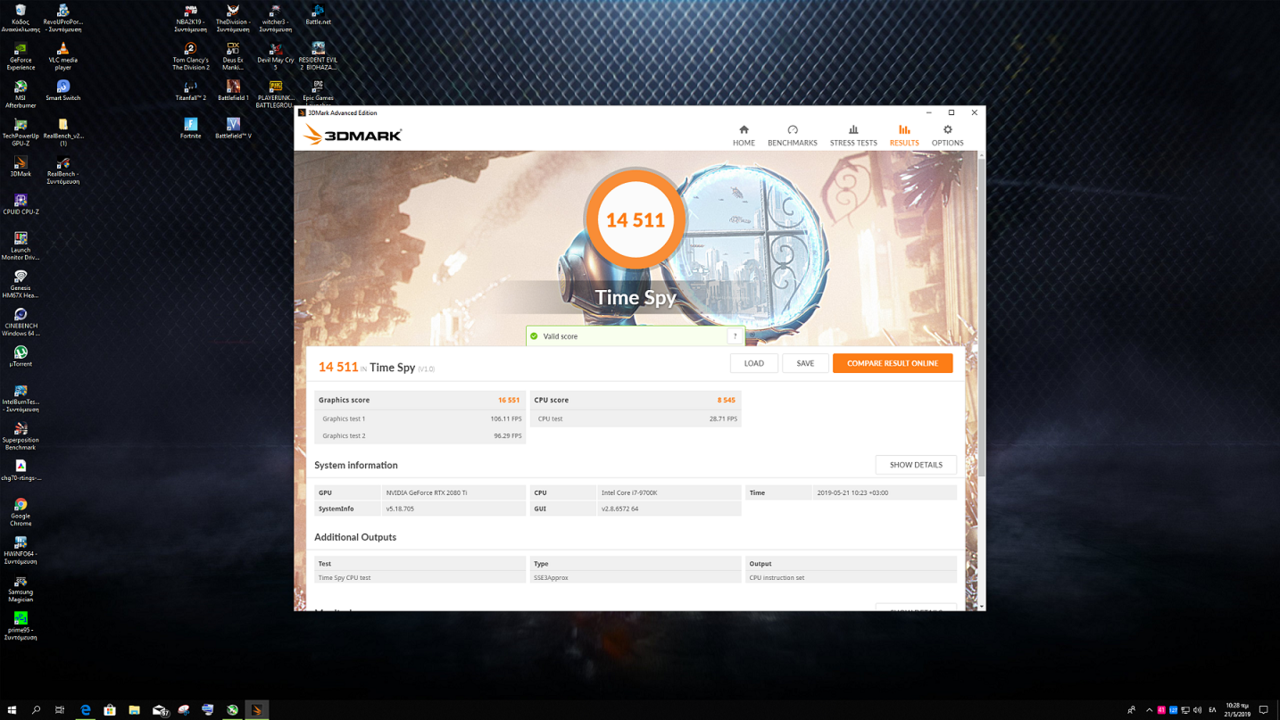Select the Titanfall 2 desktop icon

pos(190,91)
